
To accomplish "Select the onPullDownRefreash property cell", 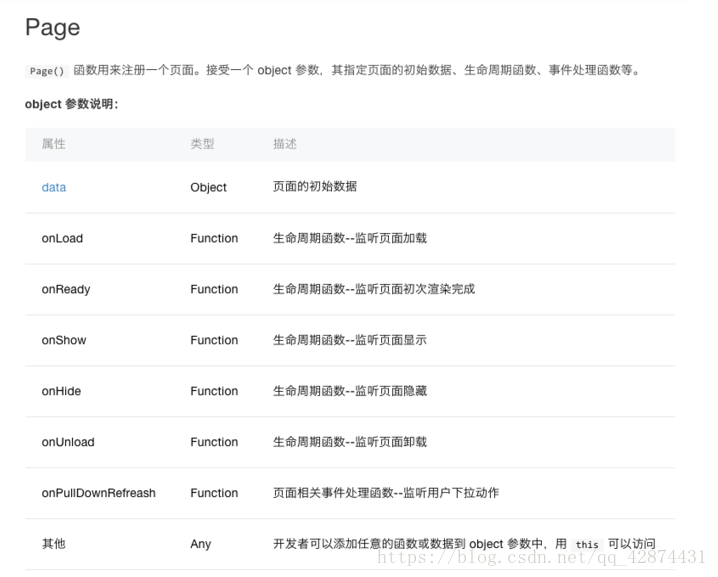I will point(98,493).
